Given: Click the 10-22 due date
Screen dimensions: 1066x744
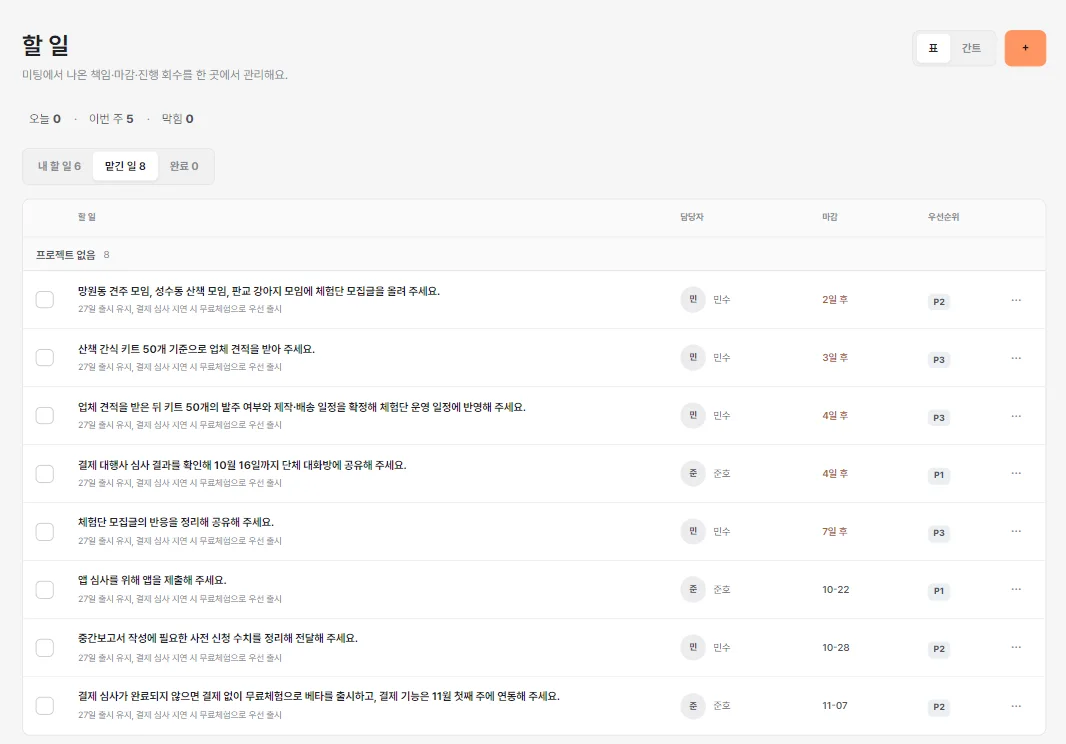Looking at the screenshot, I should pos(836,590).
